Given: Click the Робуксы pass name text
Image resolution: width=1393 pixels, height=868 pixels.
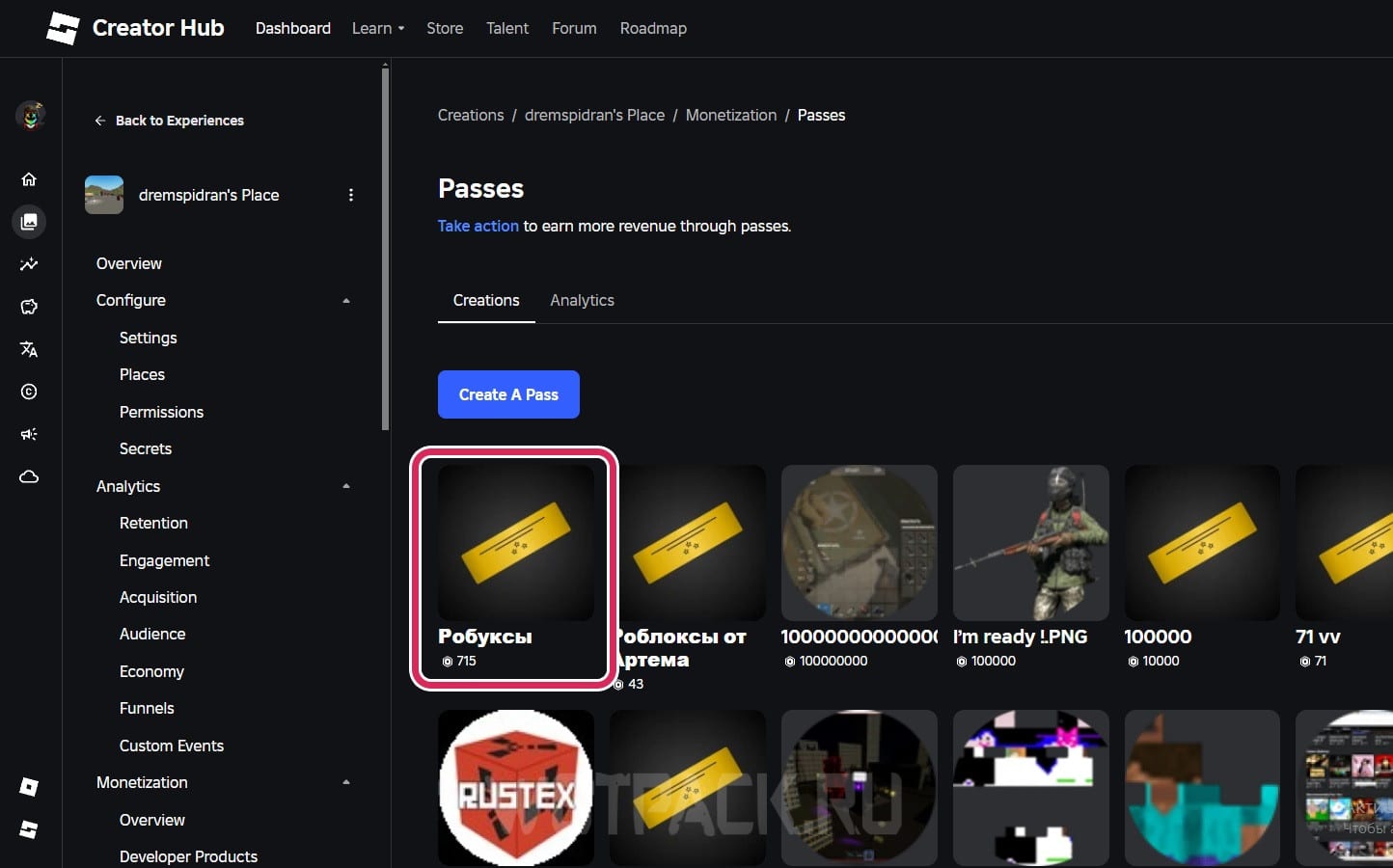Looking at the screenshot, I should click(485, 637).
